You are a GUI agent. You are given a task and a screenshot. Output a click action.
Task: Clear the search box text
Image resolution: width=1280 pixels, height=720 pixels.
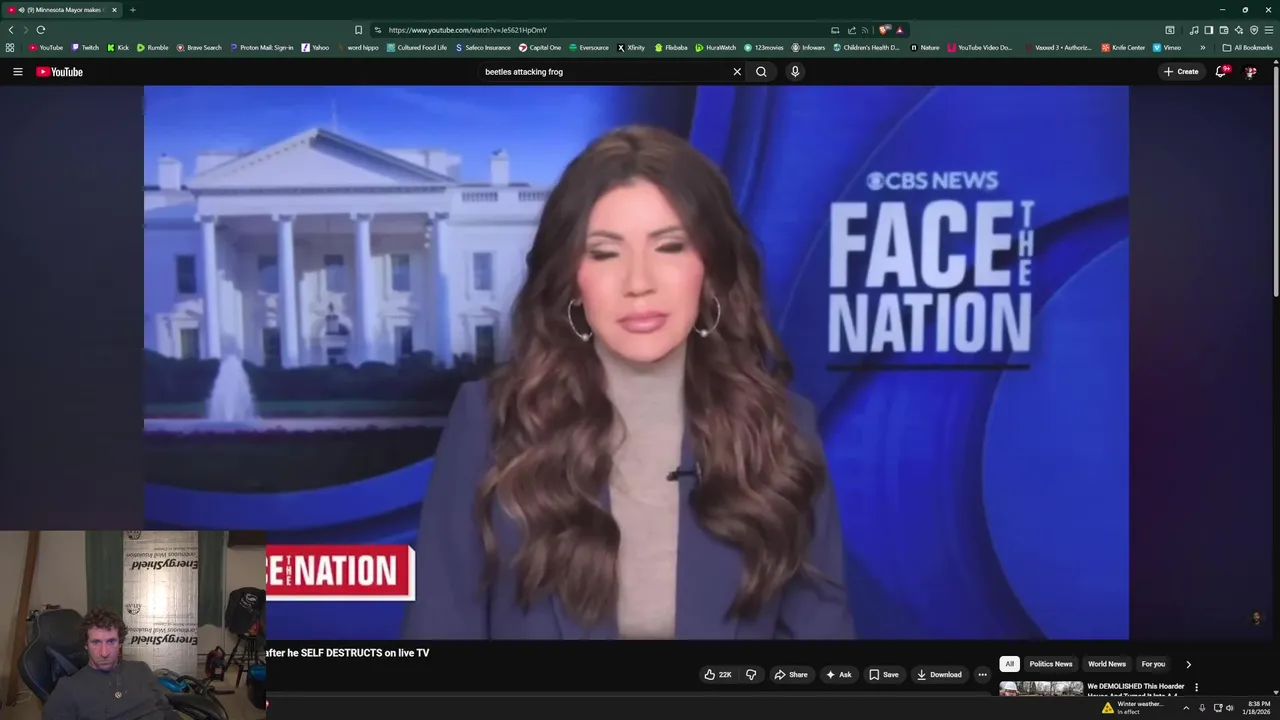[737, 72]
